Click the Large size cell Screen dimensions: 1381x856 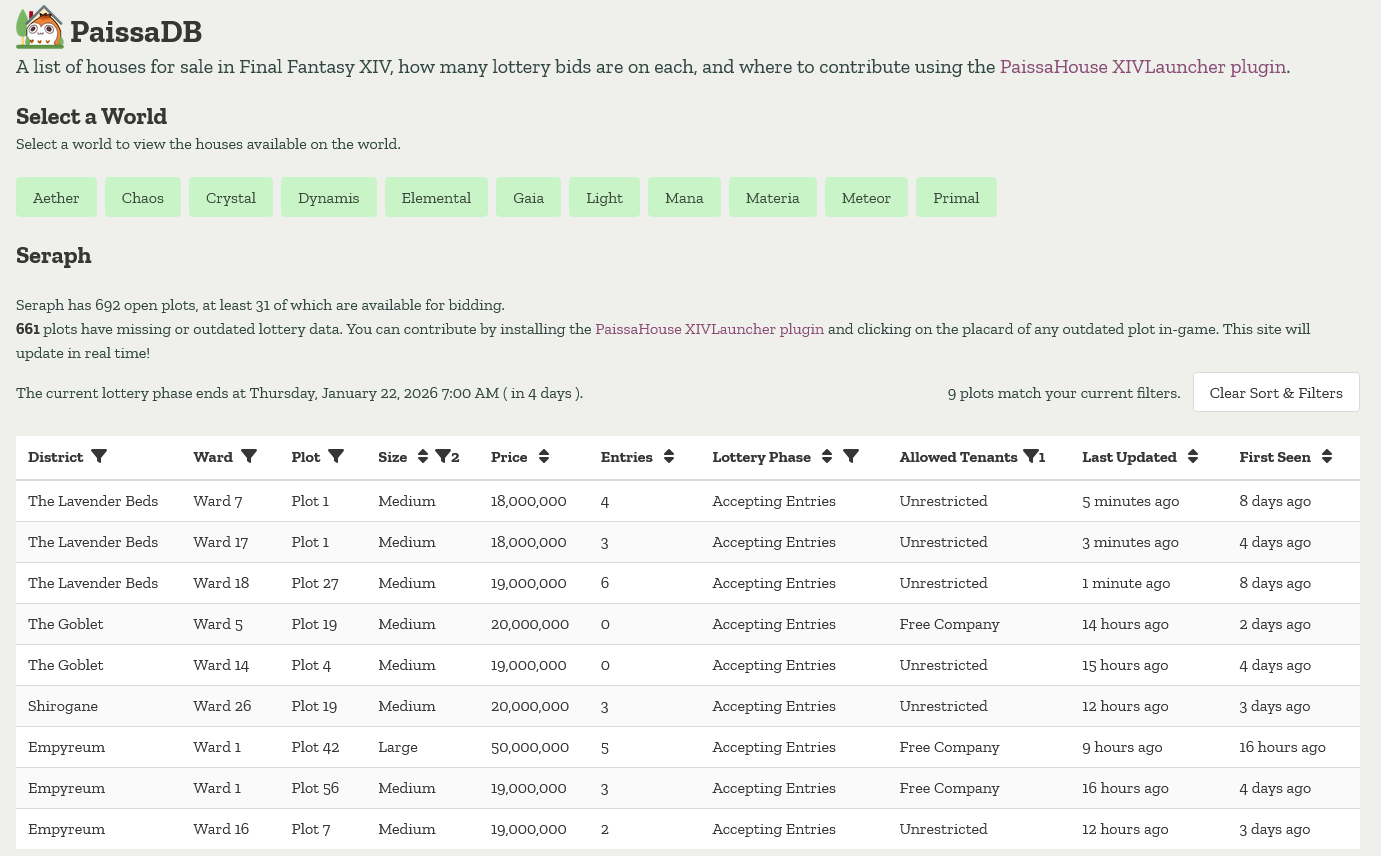[x=398, y=747]
